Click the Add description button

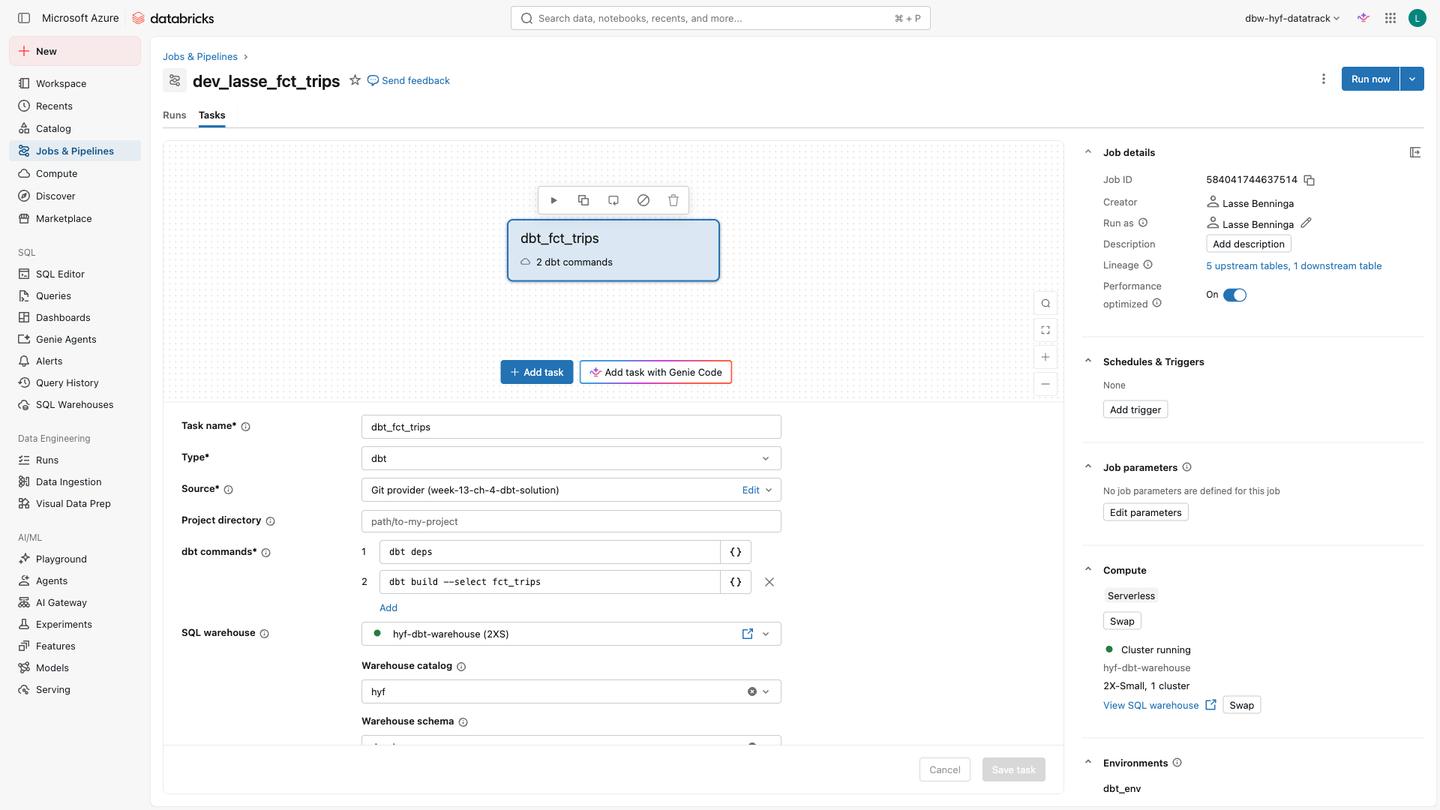1249,244
